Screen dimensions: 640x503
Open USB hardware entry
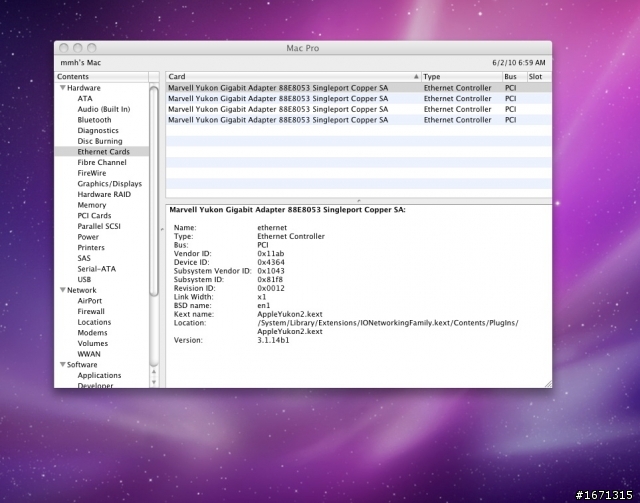84,279
